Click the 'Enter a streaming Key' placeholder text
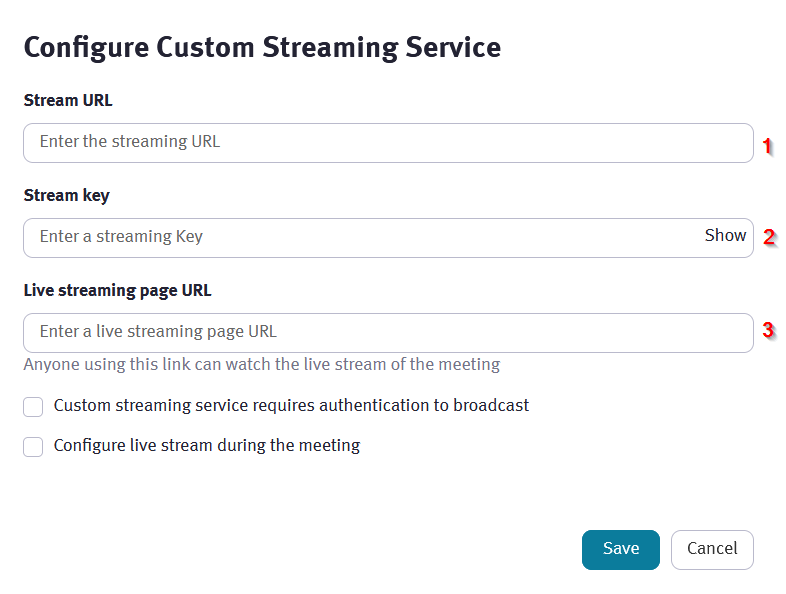The width and height of the screenshot is (786, 594). pos(121,237)
